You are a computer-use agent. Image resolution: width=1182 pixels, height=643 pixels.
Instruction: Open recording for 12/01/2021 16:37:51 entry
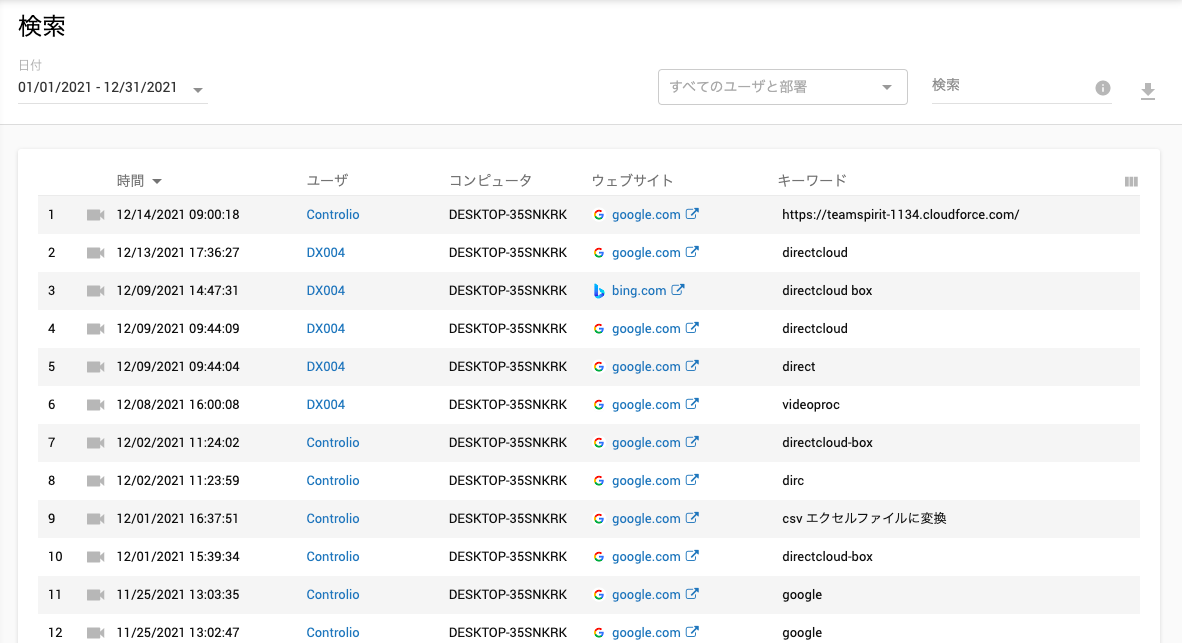click(x=96, y=519)
